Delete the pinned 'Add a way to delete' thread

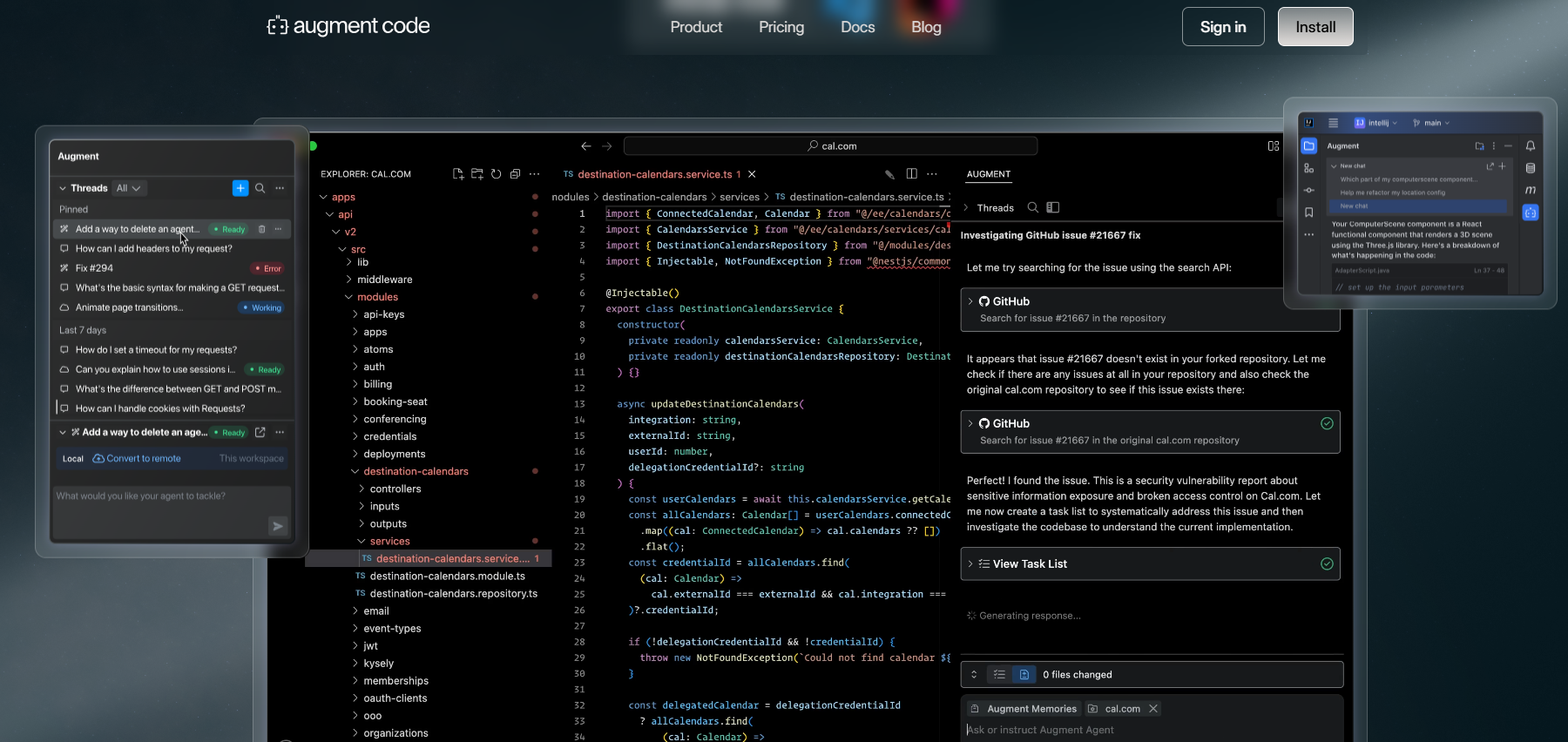[x=261, y=229]
